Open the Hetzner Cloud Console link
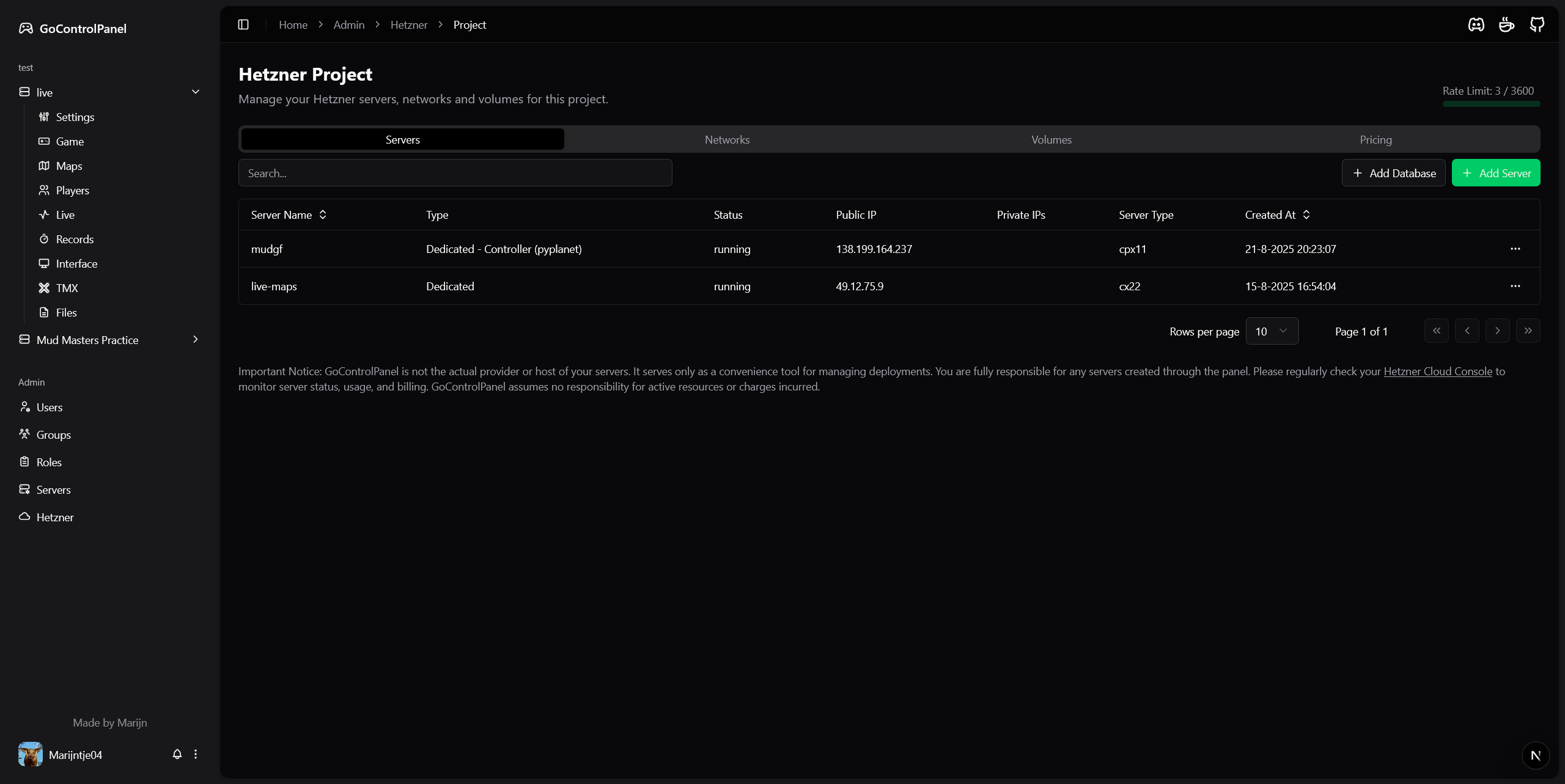The width and height of the screenshot is (1565, 784). 1438,372
